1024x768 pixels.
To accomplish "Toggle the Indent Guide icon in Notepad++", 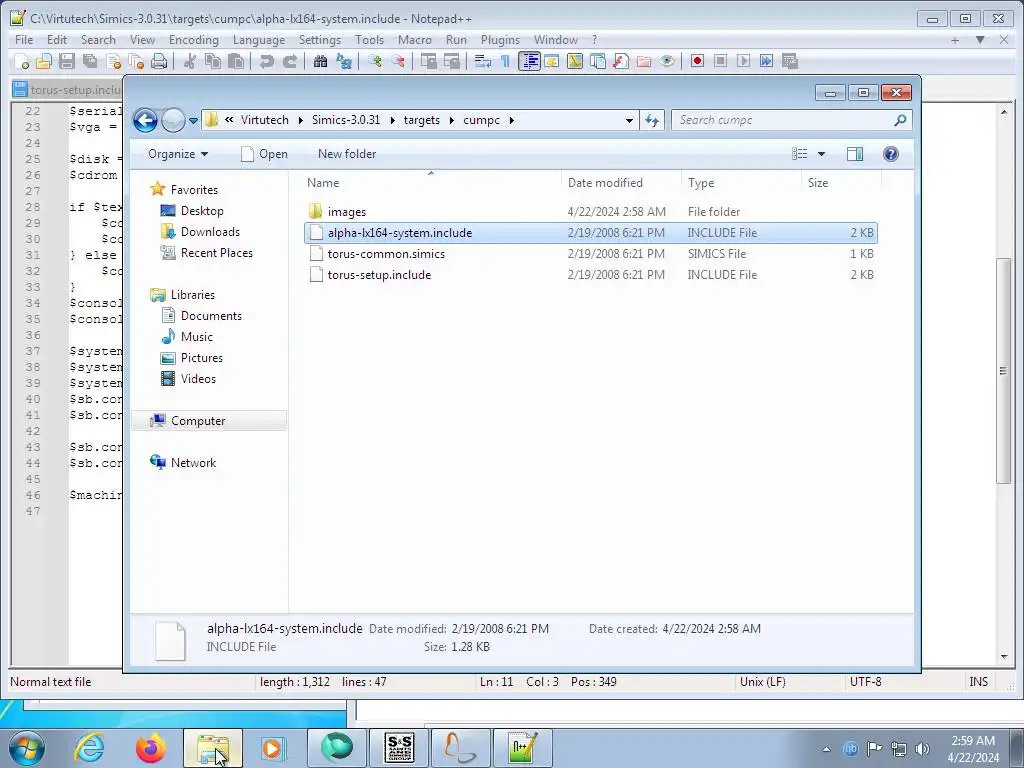I will tap(529, 61).
